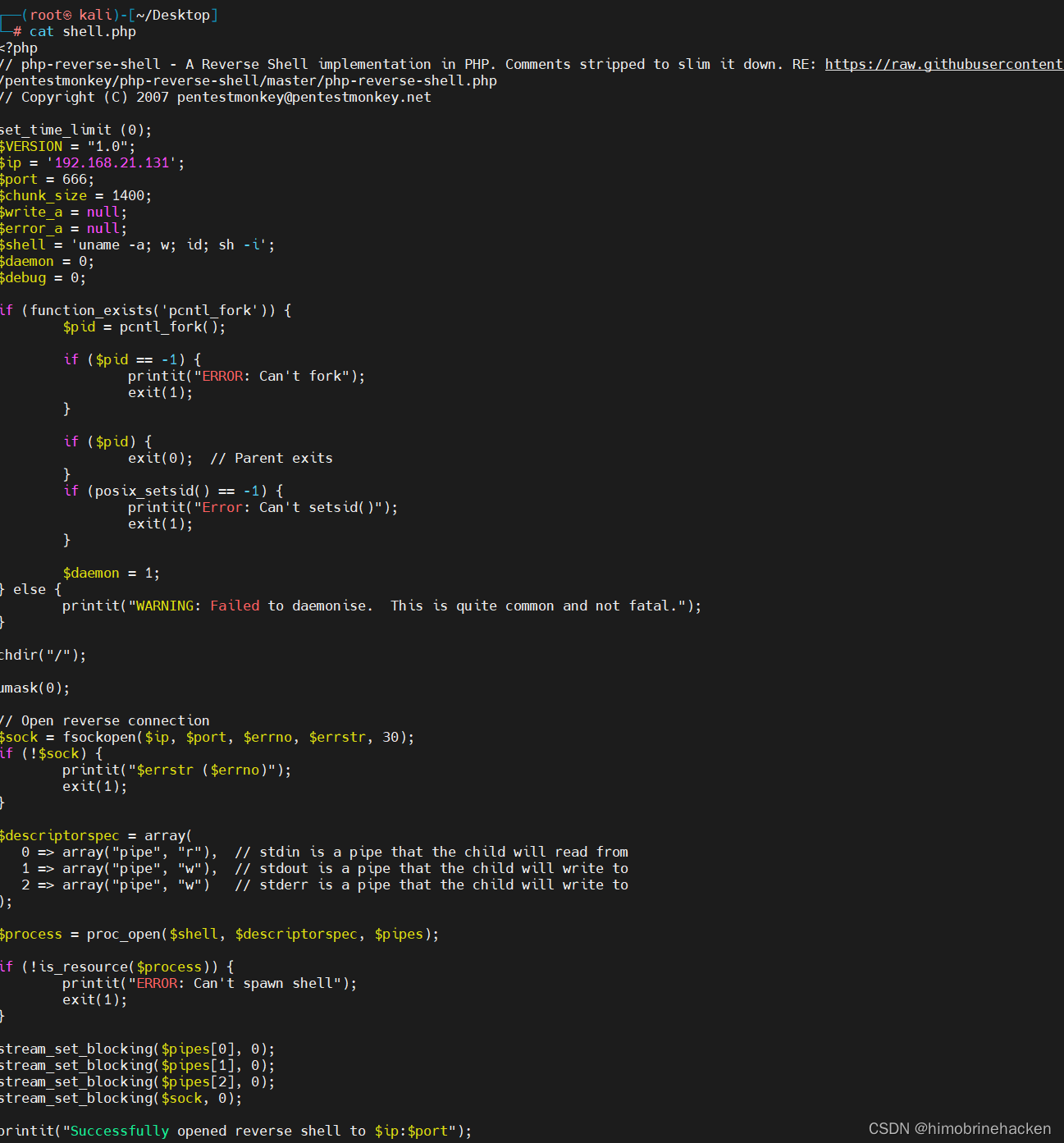Click the 'WARNING: Failed to daemonise' line
The image size is (1064, 1143).
coord(381,606)
